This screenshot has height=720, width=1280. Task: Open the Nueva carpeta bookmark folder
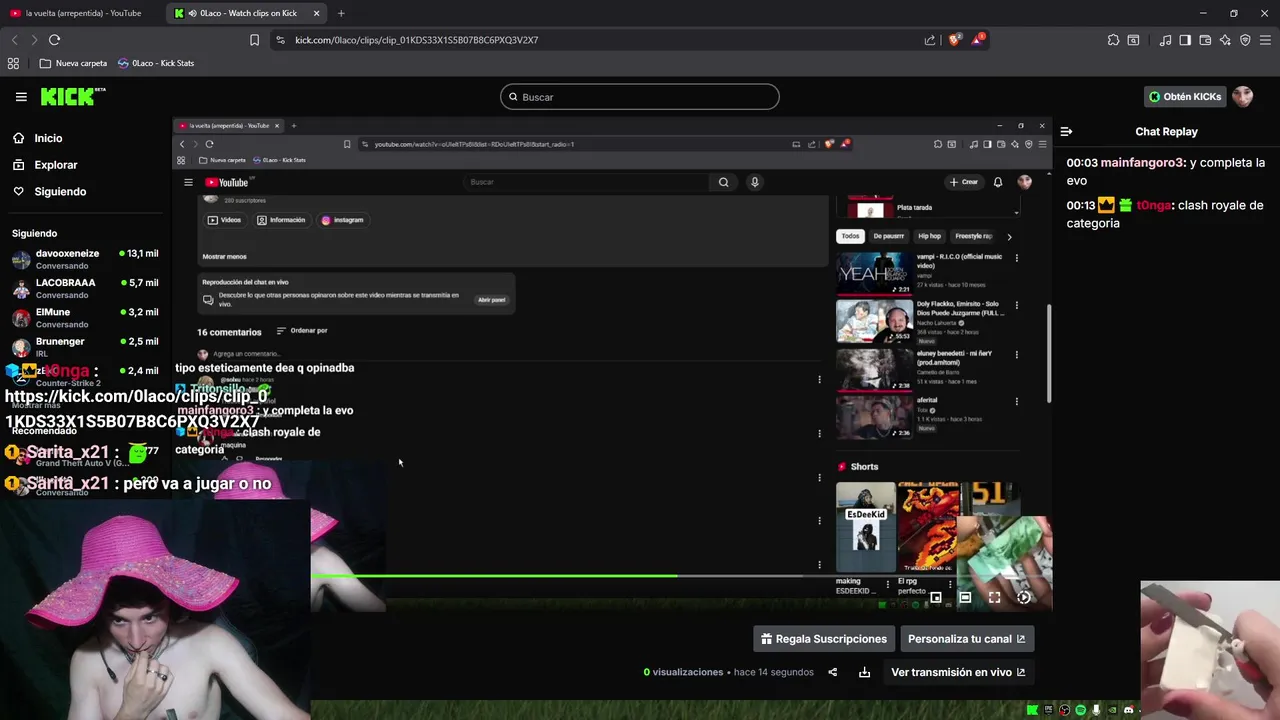click(x=73, y=63)
